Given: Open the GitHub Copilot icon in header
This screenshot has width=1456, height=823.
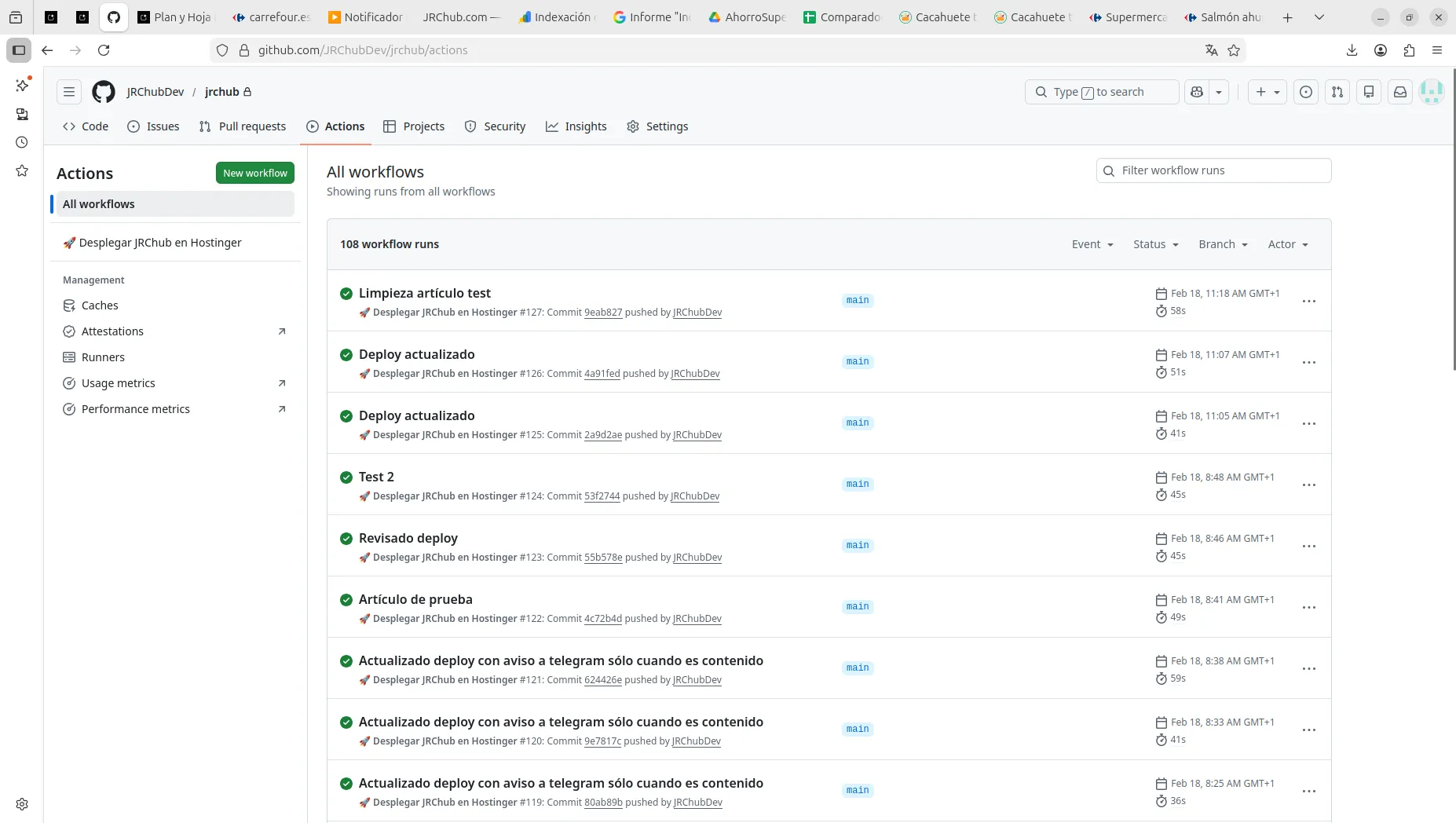Looking at the screenshot, I should pos(1197,92).
